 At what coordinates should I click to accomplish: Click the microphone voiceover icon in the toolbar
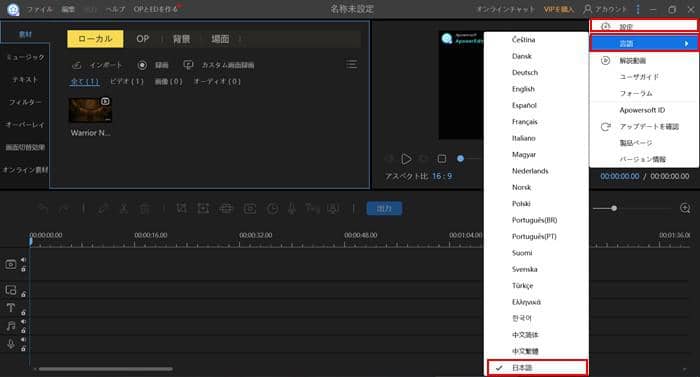292,208
